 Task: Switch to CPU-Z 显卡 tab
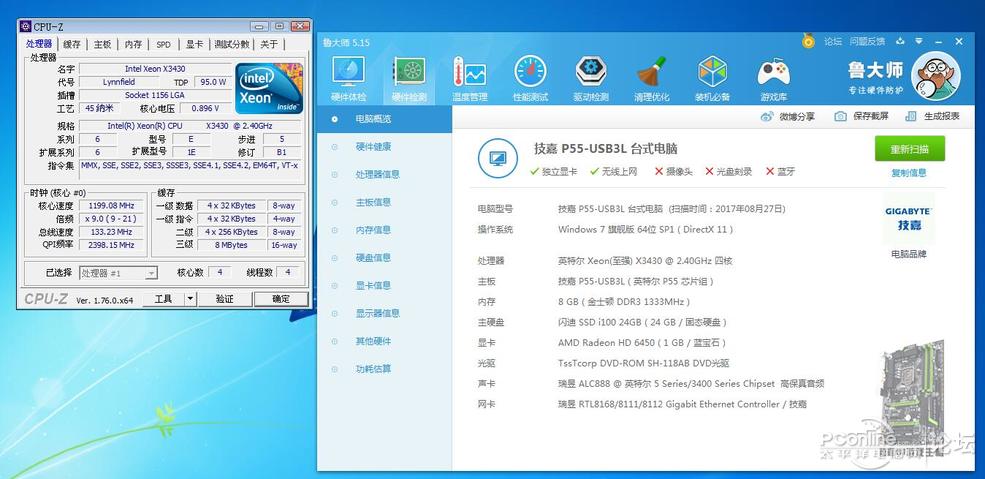pyautogui.click(x=194, y=45)
